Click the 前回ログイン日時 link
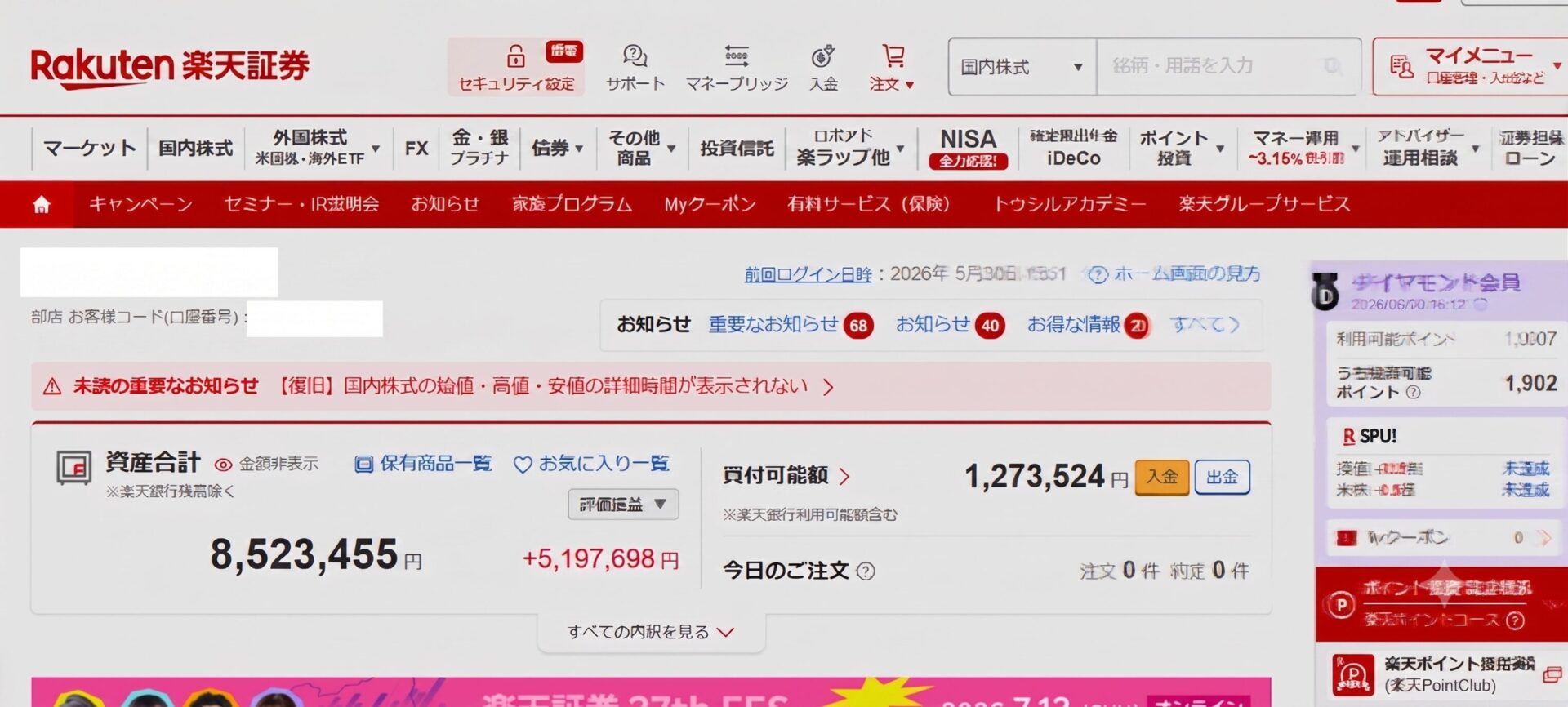The image size is (1568, 707). [x=808, y=275]
